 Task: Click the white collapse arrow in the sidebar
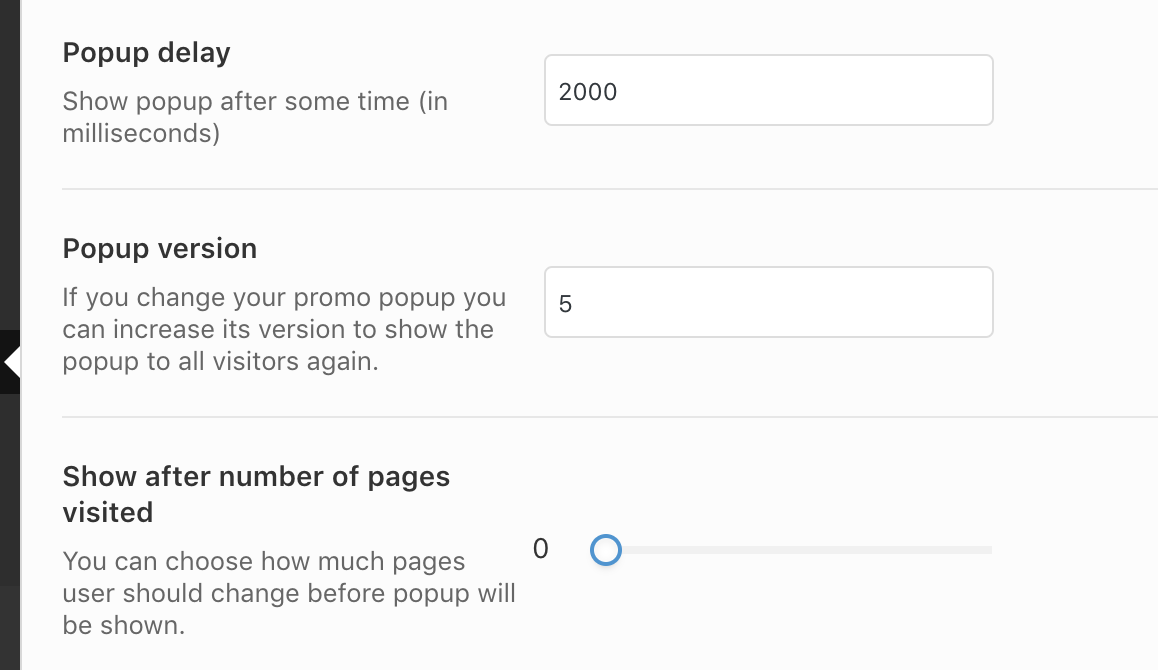12,362
